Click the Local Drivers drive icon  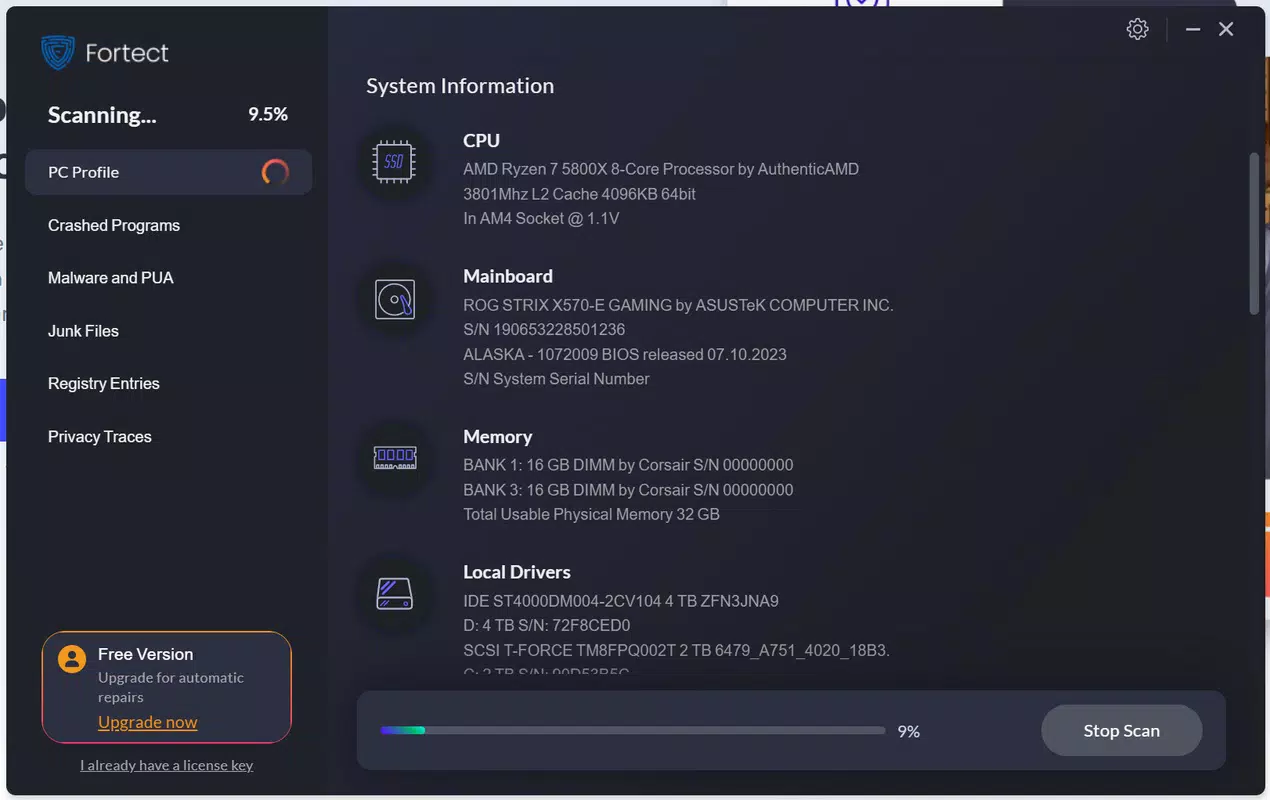[x=395, y=594]
